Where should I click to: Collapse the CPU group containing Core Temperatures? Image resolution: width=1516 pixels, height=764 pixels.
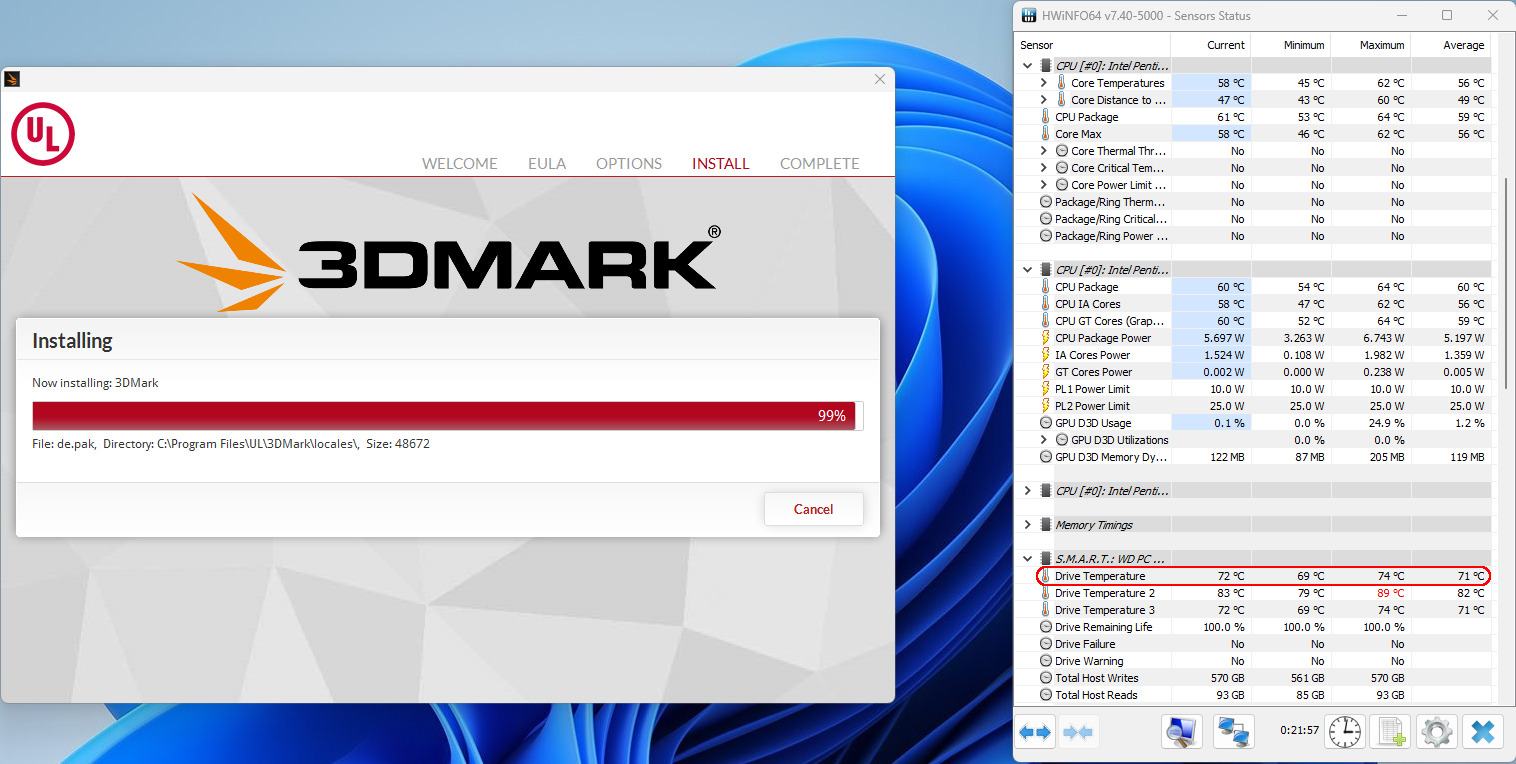point(1027,66)
